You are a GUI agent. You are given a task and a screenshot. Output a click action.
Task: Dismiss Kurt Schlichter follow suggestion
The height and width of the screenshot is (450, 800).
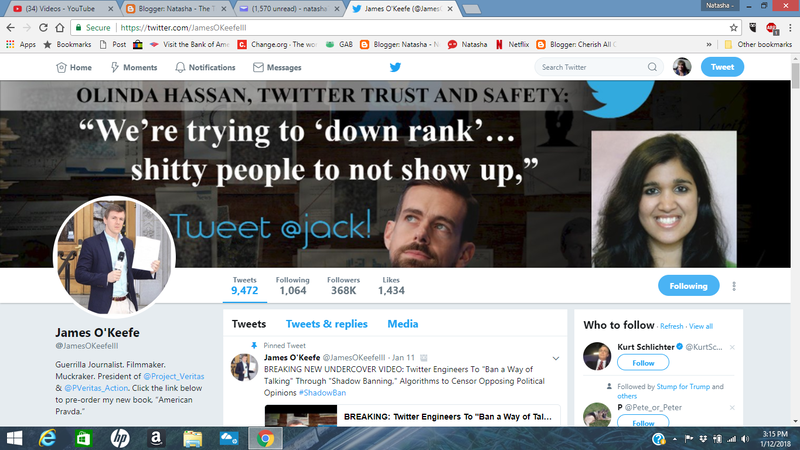(732, 347)
